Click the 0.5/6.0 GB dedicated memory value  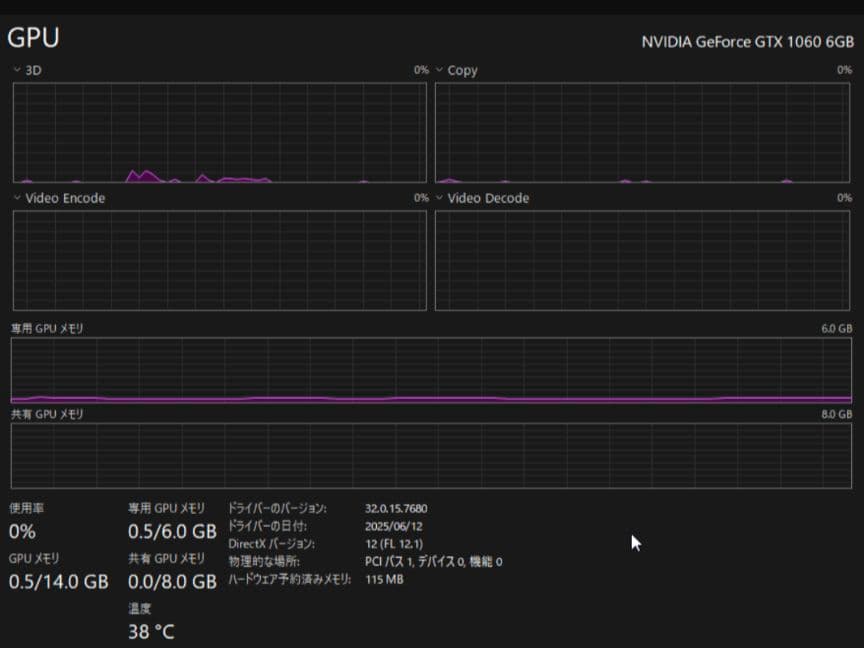[172, 531]
